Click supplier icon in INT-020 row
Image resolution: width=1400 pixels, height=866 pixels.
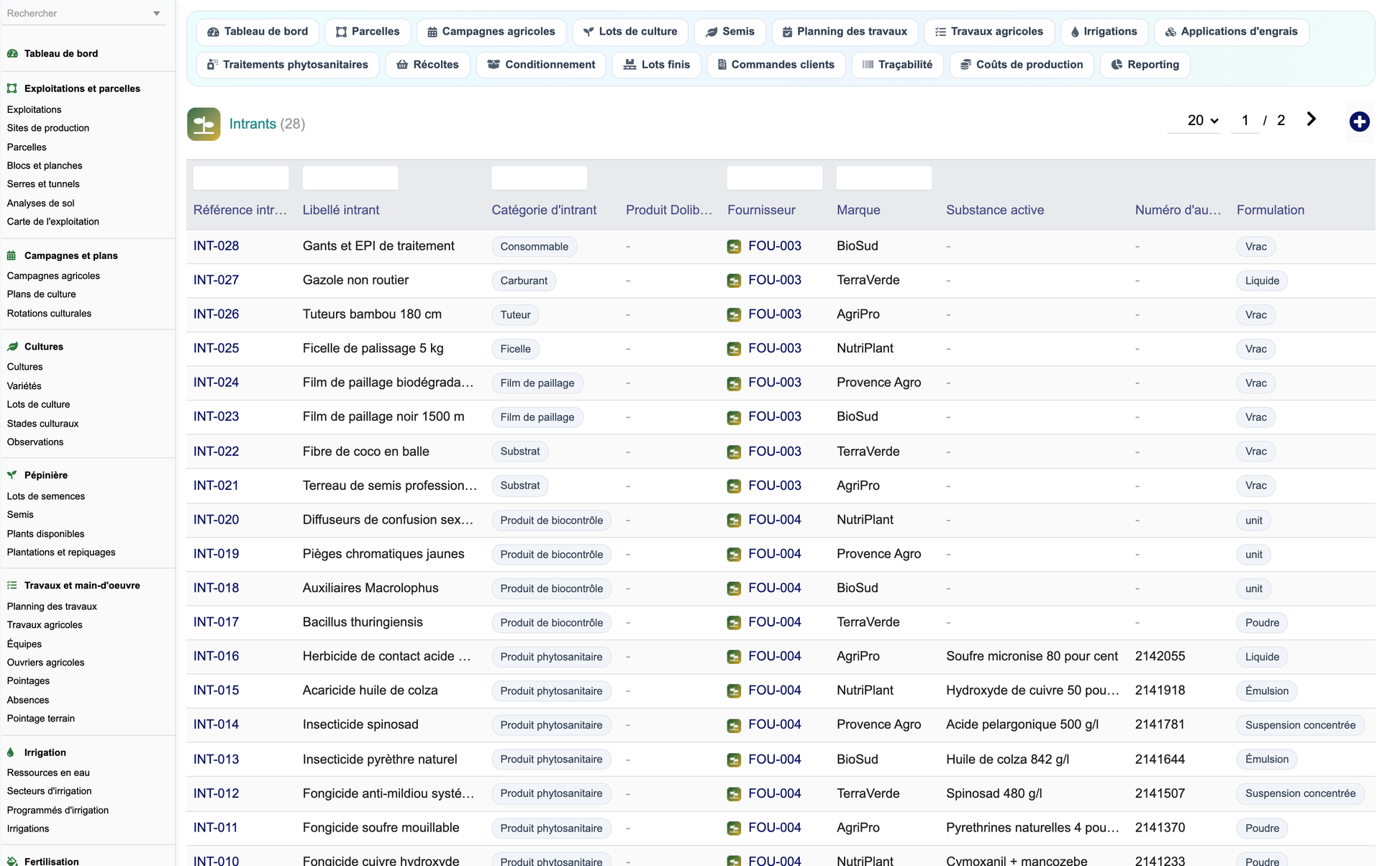pos(734,520)
